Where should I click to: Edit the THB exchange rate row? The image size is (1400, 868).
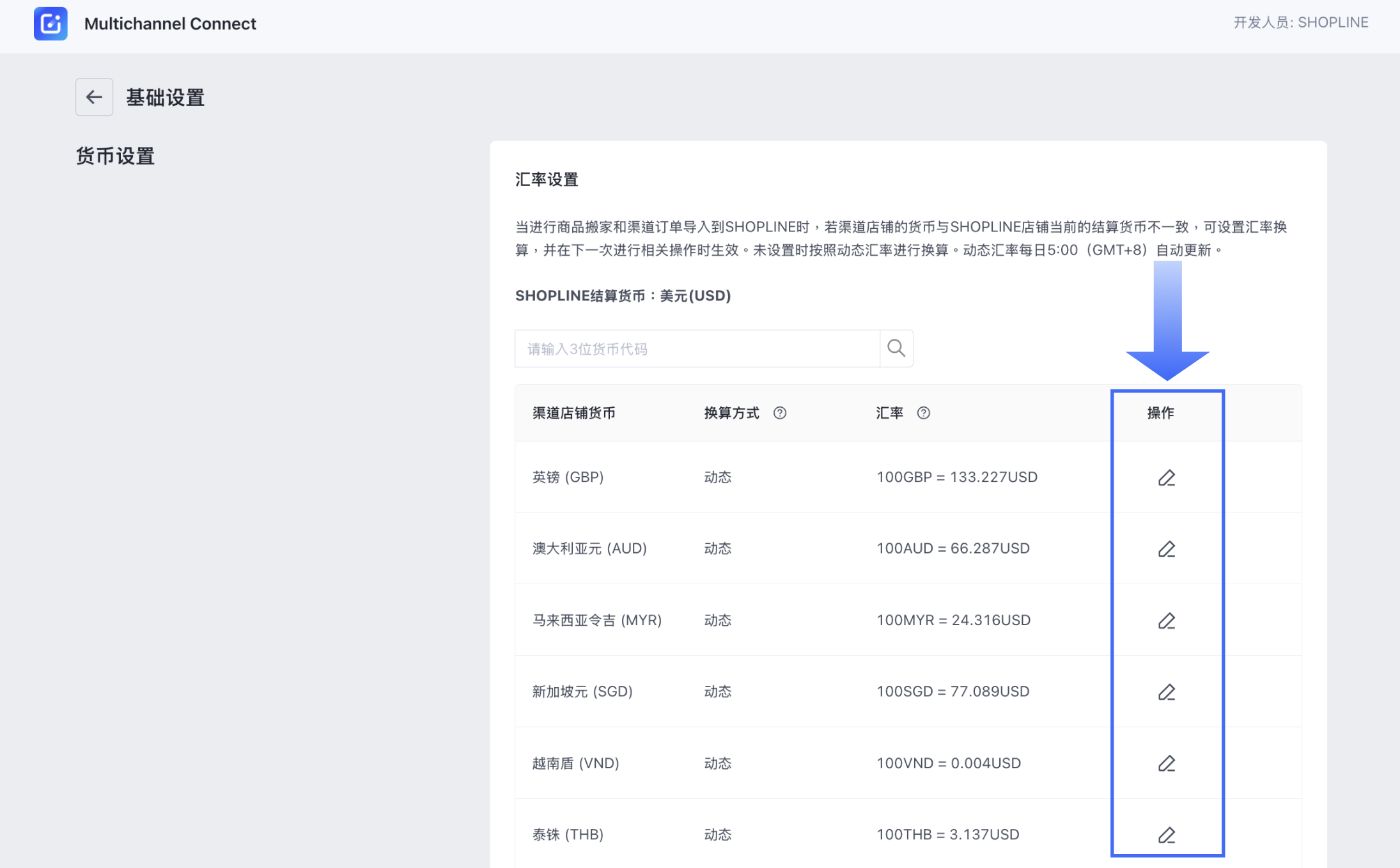click(x=1166, y=835)
